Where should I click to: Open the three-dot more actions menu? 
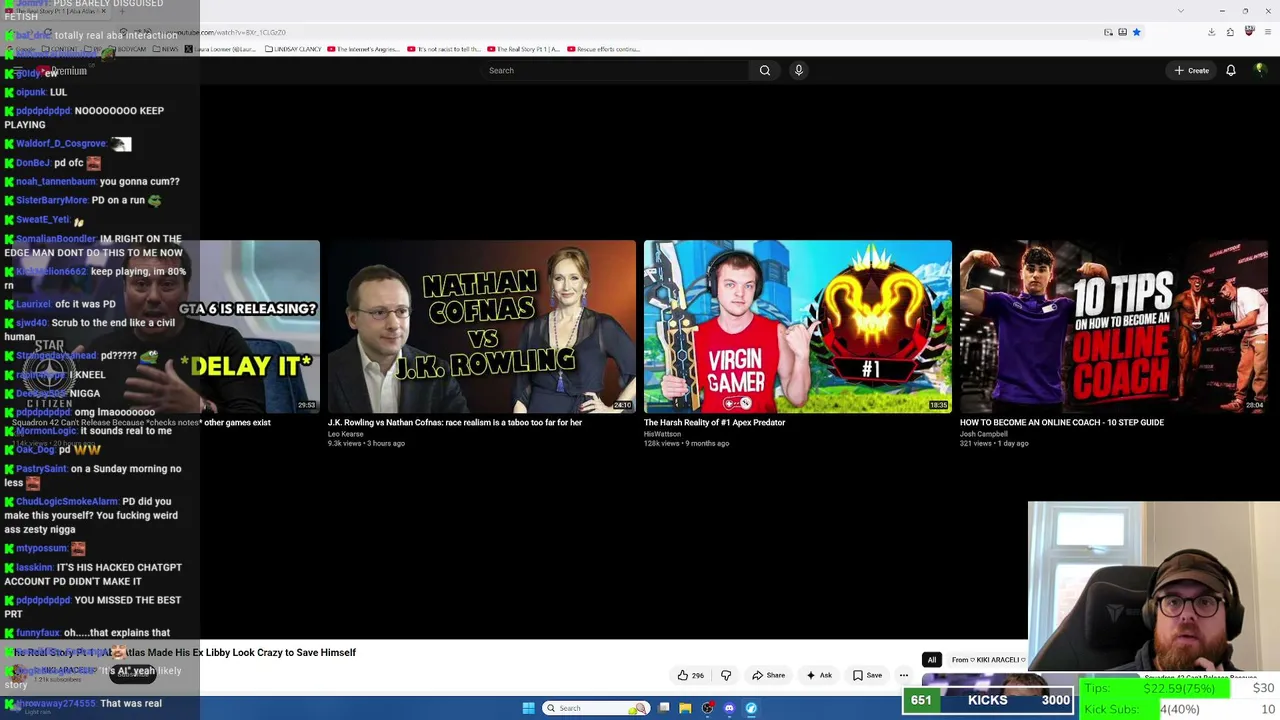coord(903,675)
